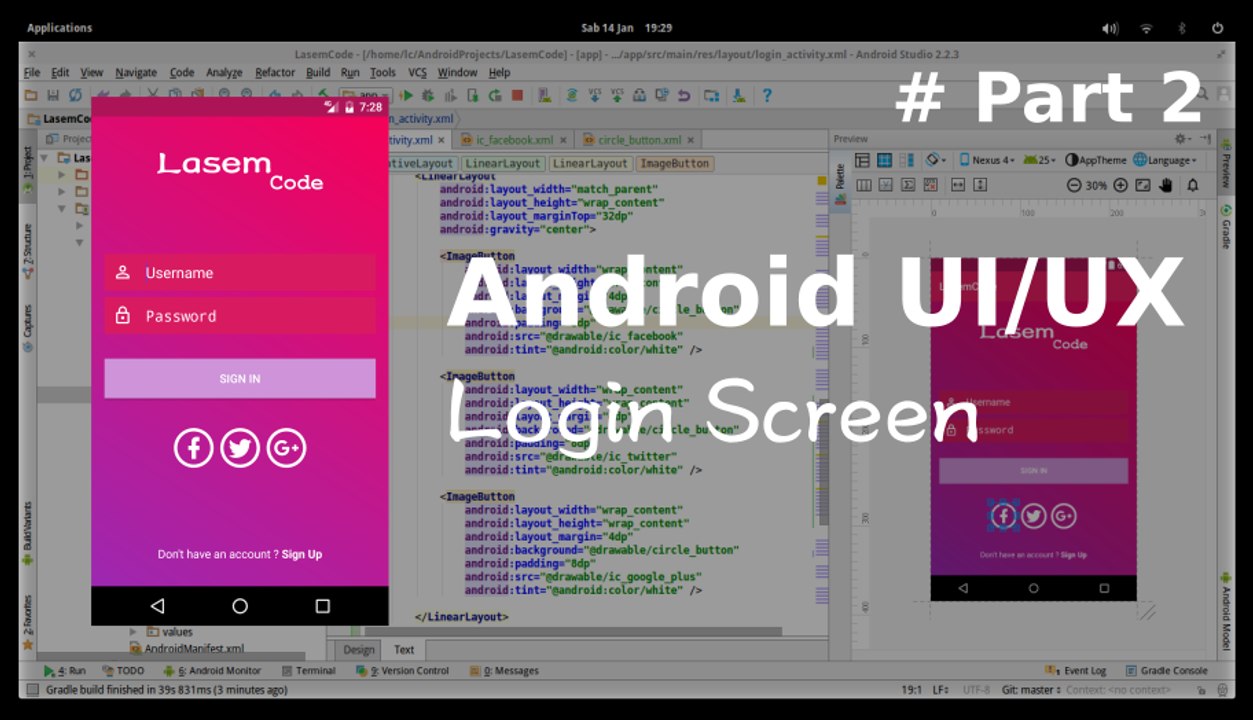Click the SIGN IN button in emulator
1253x720 pixels.
pos(240,379)
